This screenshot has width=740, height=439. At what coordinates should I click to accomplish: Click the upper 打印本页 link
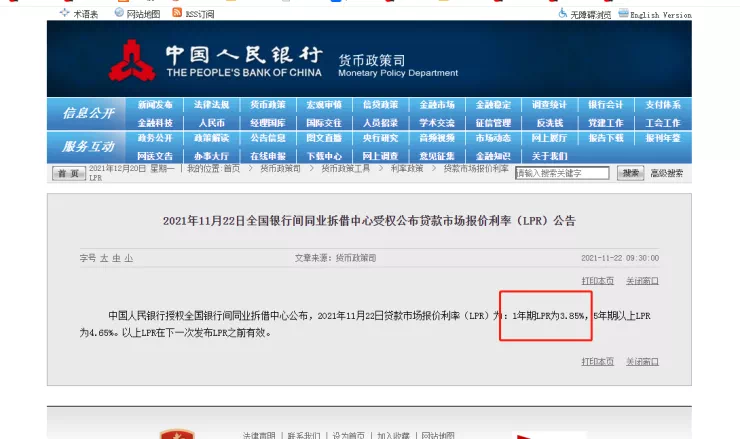(597, 280)
